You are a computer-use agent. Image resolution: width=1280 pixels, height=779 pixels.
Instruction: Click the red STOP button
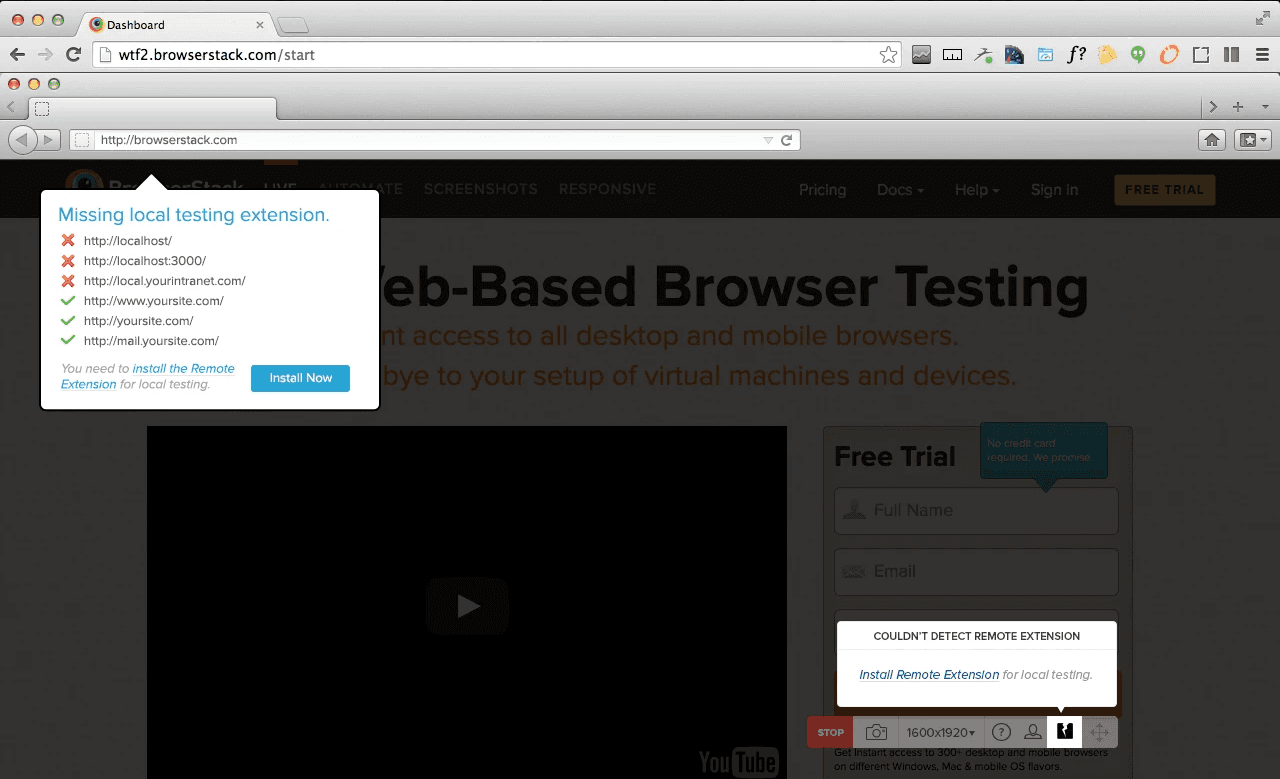pyautogui.click(x=831, y=732)
